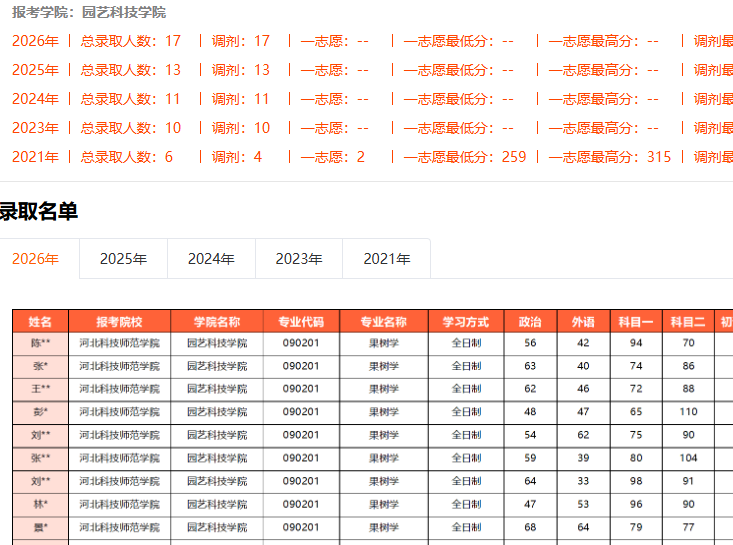Click the 专业代码 column header
The image size is (733, 545).
tap(301, 322)
